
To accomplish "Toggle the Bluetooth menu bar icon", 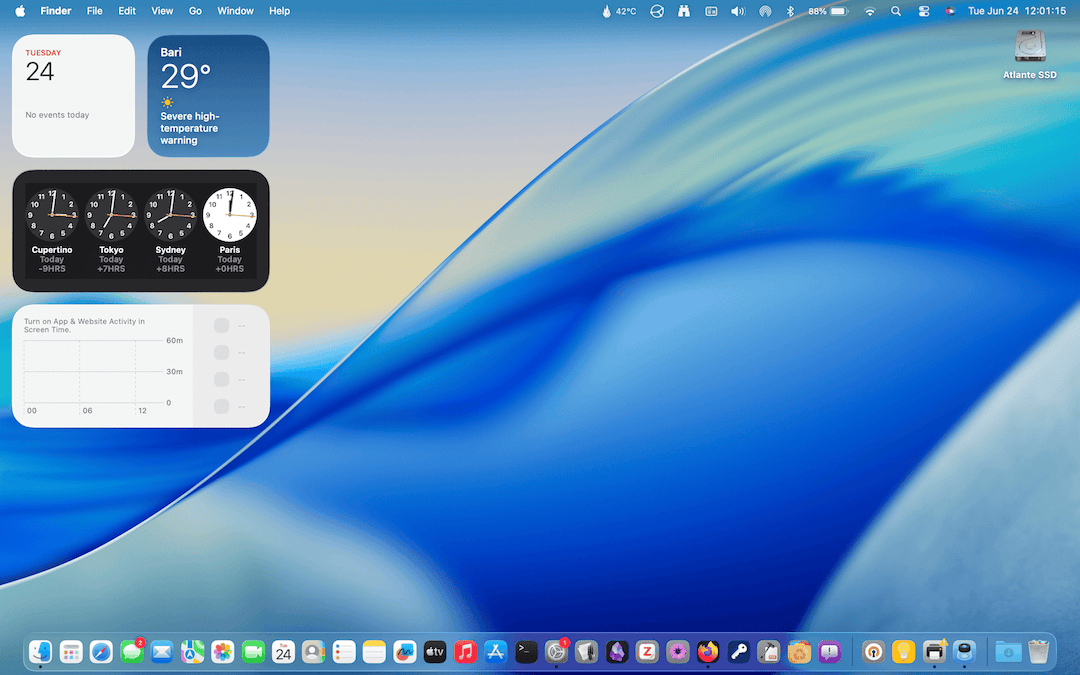I will (x=789, y=11).
